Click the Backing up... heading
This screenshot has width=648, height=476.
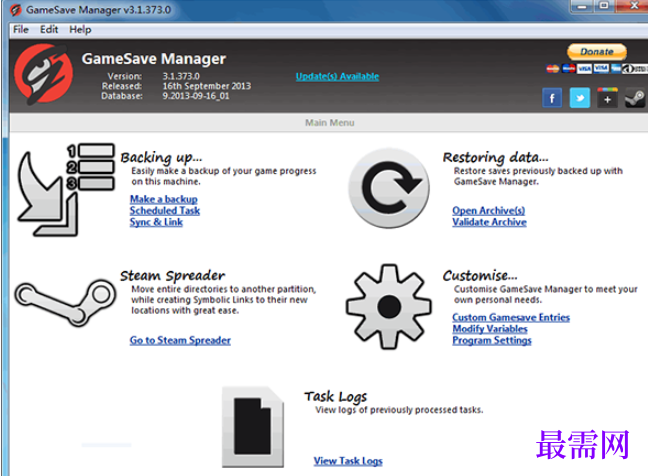[161, 157]
